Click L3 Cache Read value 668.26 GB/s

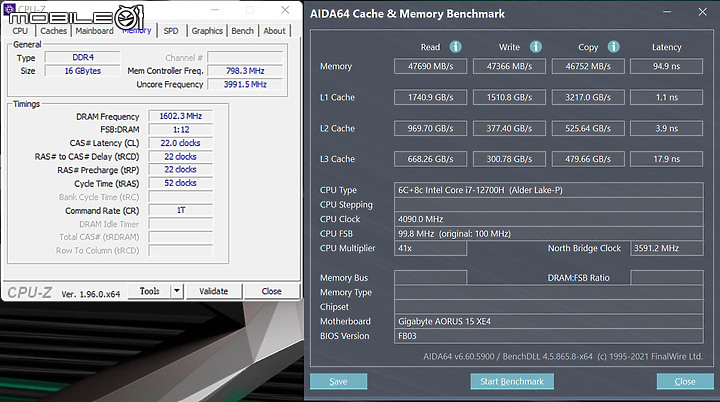(430, 159)
